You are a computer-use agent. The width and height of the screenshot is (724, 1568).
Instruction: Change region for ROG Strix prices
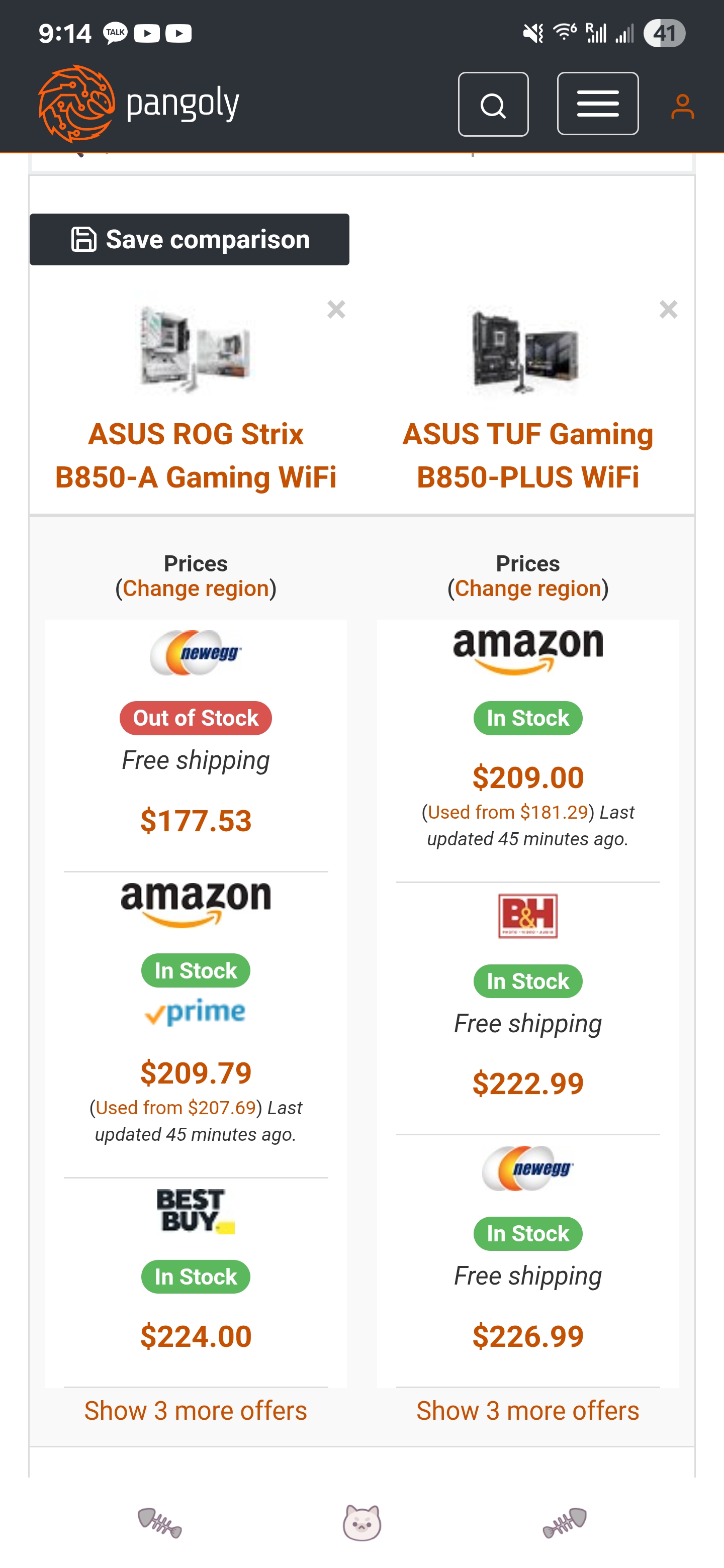[x=196, y=589]
